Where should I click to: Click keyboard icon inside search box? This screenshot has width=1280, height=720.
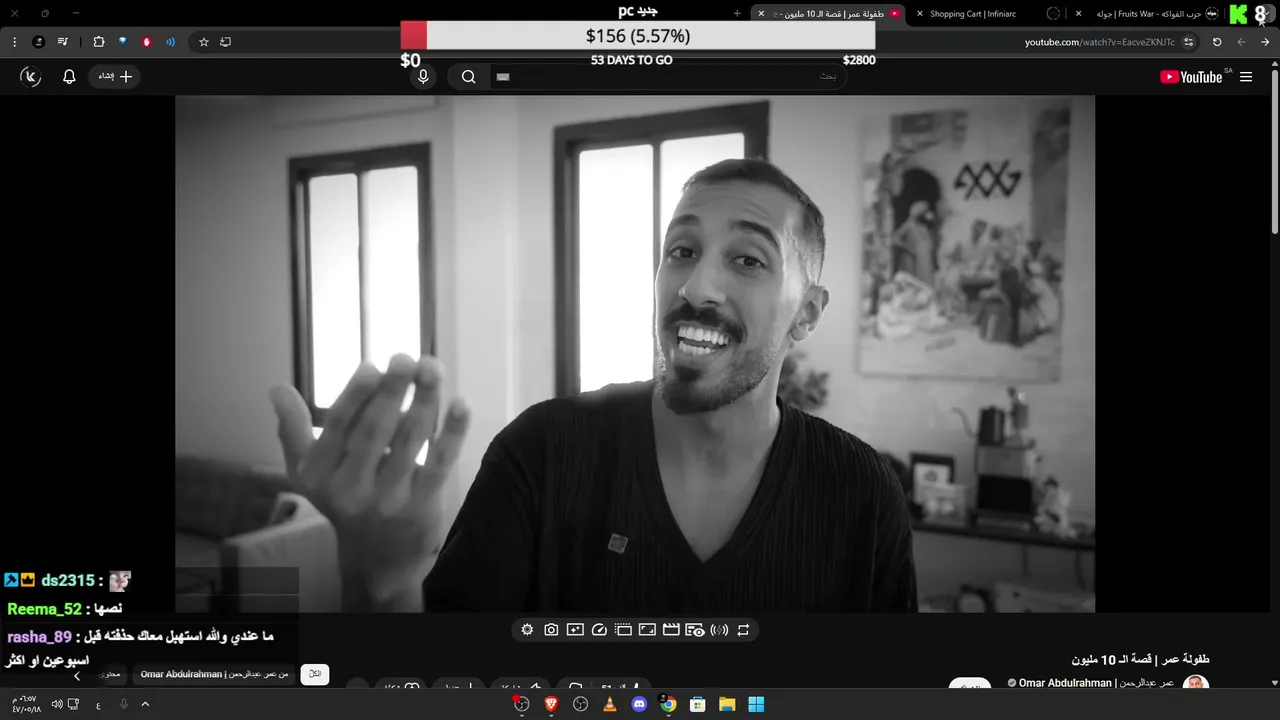[x=503, y=77]
